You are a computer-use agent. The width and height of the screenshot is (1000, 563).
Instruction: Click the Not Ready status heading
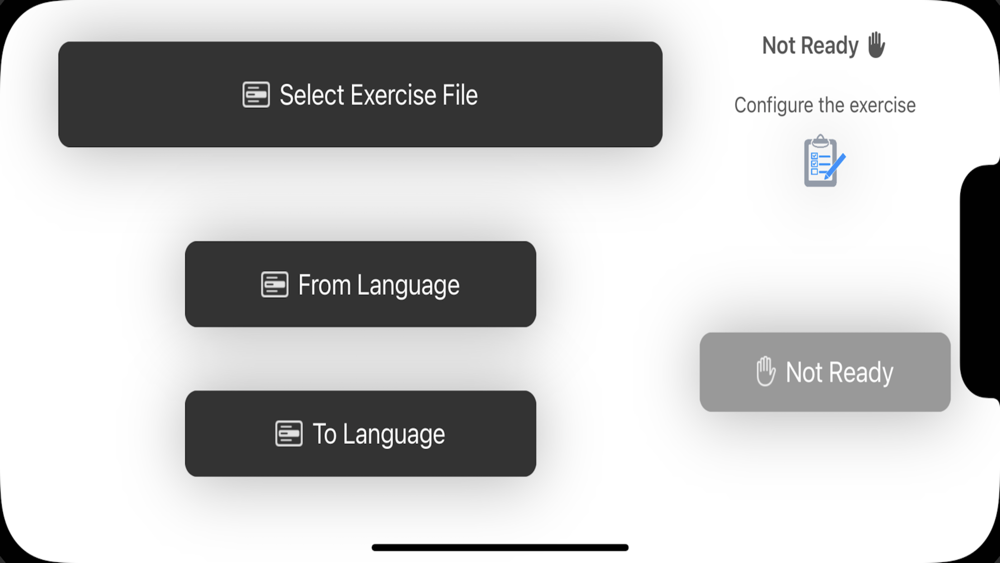click(810, 46)
